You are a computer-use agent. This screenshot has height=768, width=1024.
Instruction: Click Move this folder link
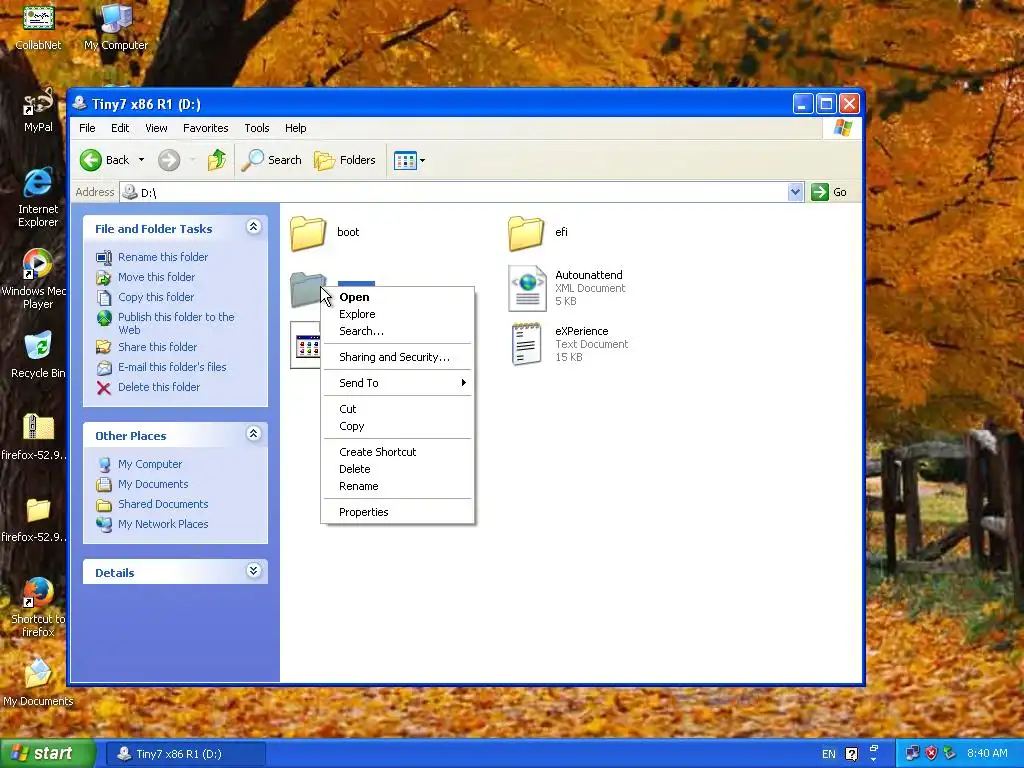coord(156,277)
